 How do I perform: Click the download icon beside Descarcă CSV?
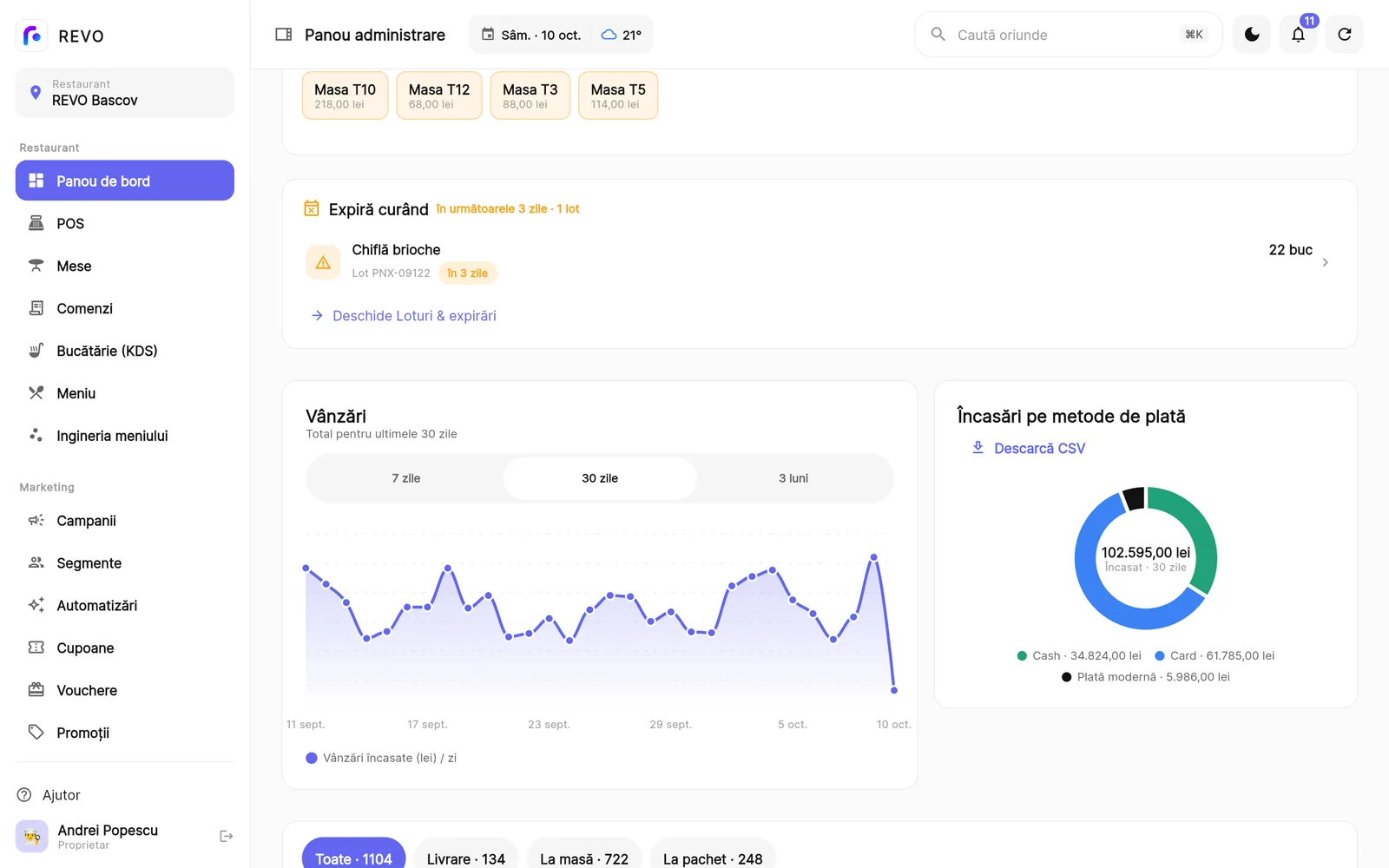(978, 448)
